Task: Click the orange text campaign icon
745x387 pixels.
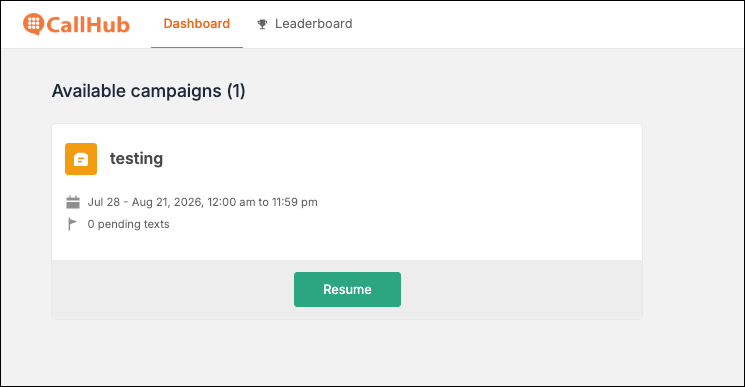Action: pos(81,159)
